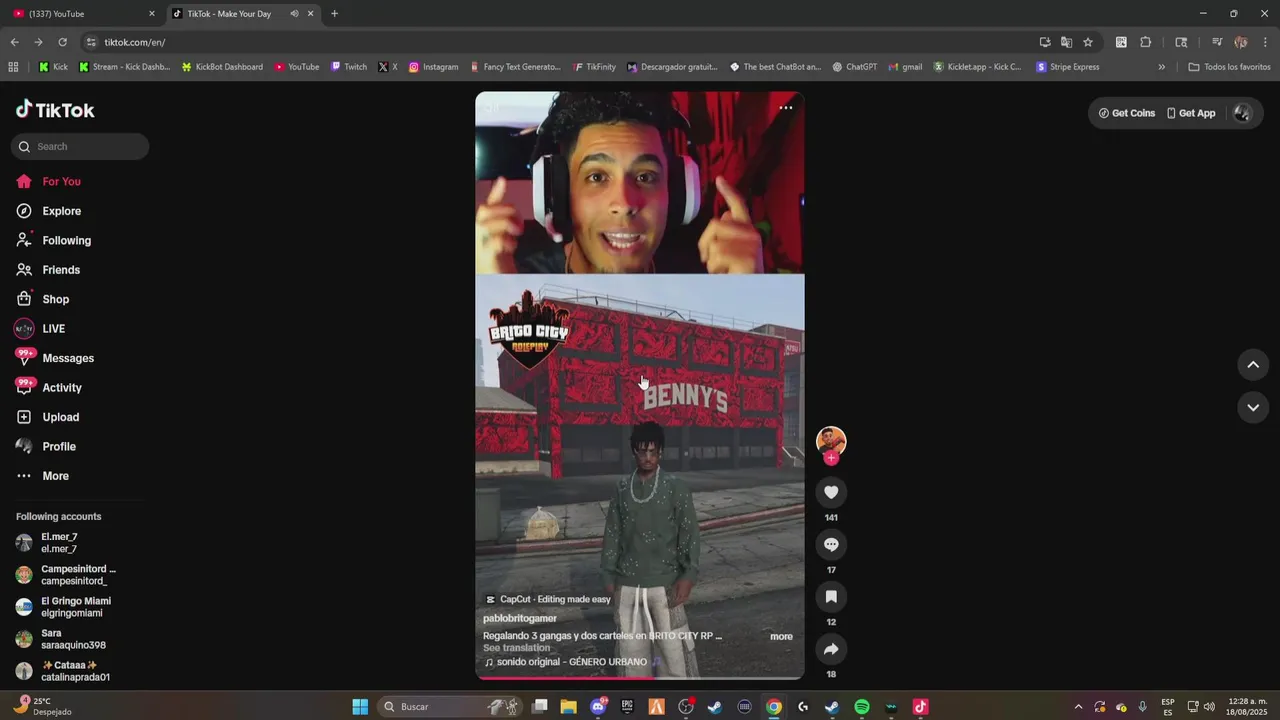Open the media control music icon in toolbar

tap(1217, 42)
